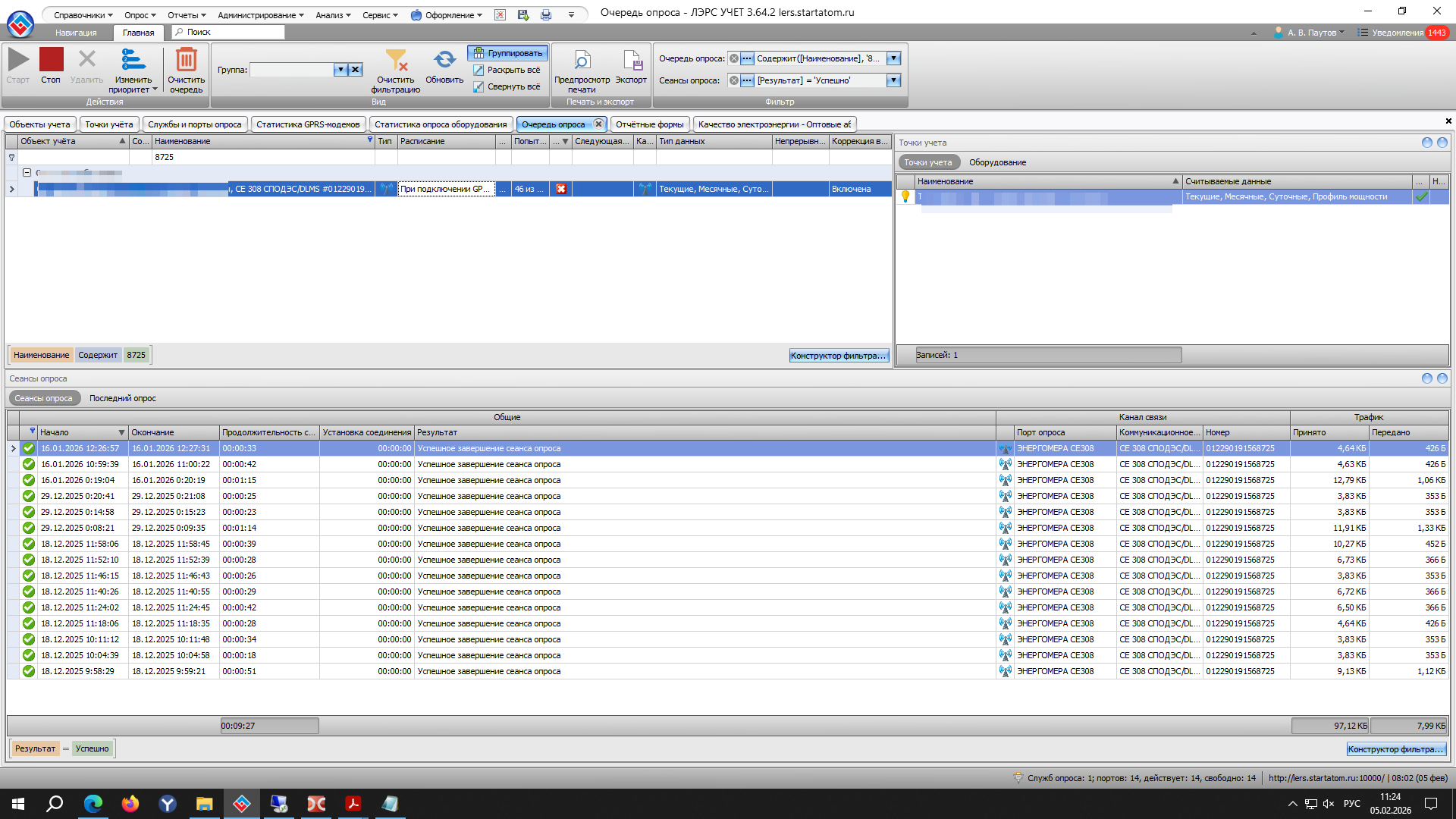Switch to Оборудование view in Точки учета
1456x819 pixels.
pos(997,162)
